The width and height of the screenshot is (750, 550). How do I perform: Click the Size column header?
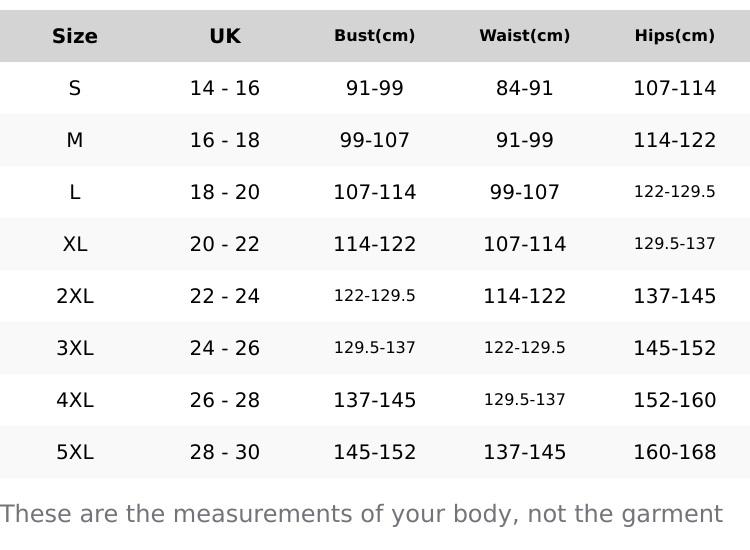(x=75, y=36)
